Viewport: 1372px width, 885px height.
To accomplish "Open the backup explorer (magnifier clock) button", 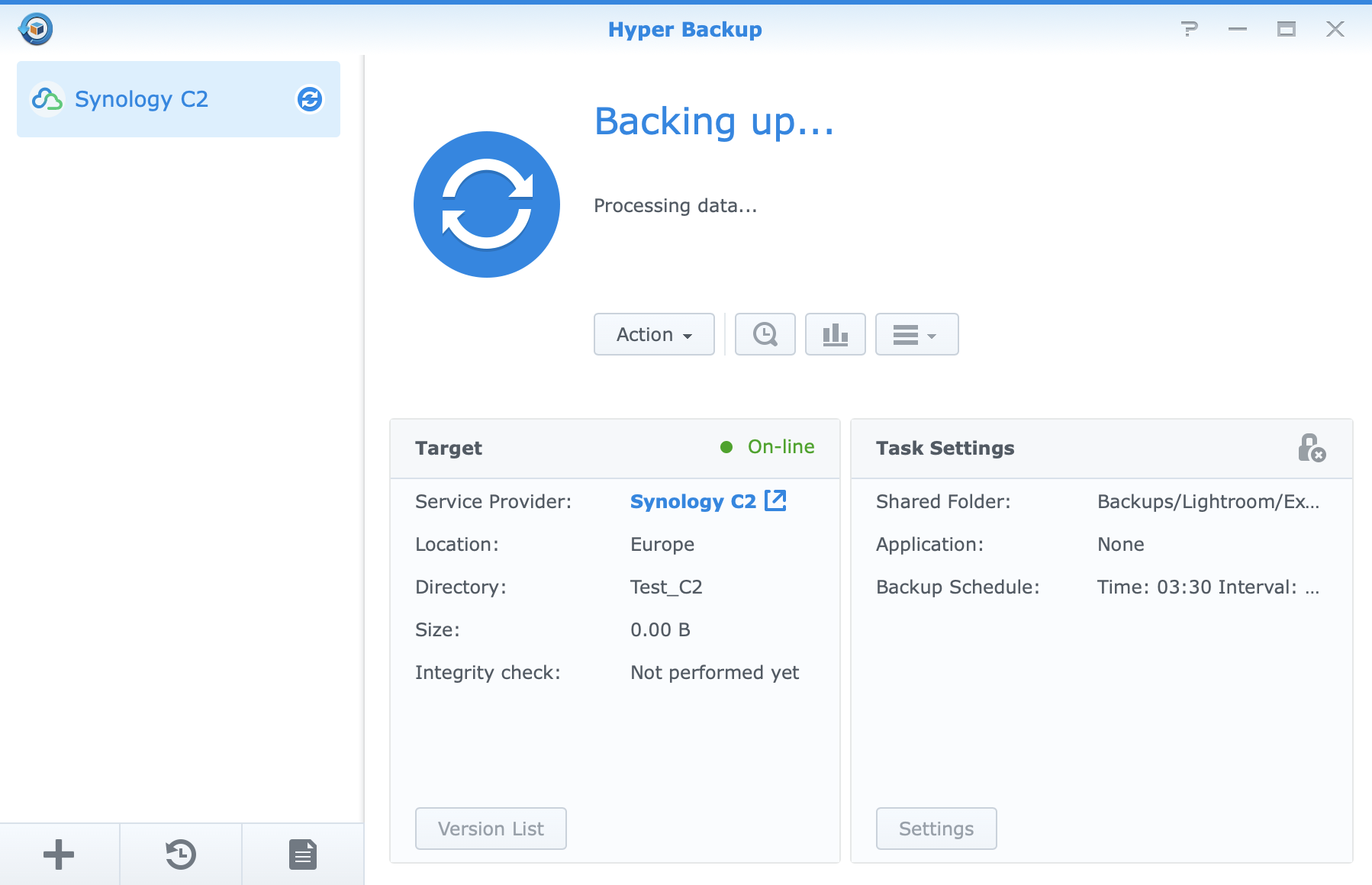I will pos(765,334).
